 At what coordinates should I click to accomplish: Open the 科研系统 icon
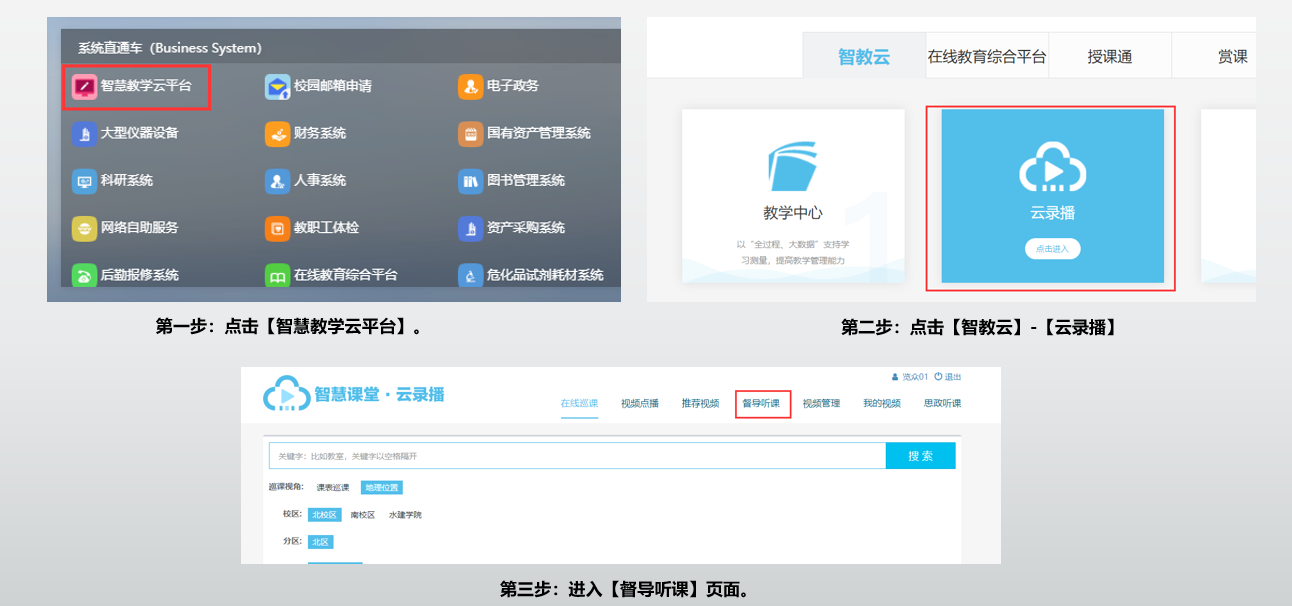coord(84,181)
